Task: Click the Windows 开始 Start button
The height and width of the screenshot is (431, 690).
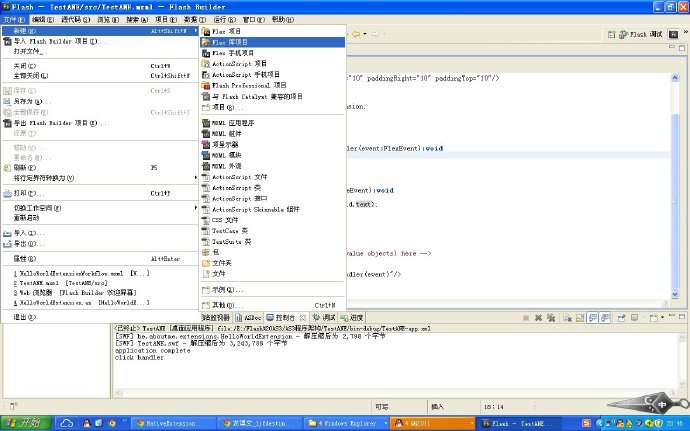Action: (x=26, y=423)
